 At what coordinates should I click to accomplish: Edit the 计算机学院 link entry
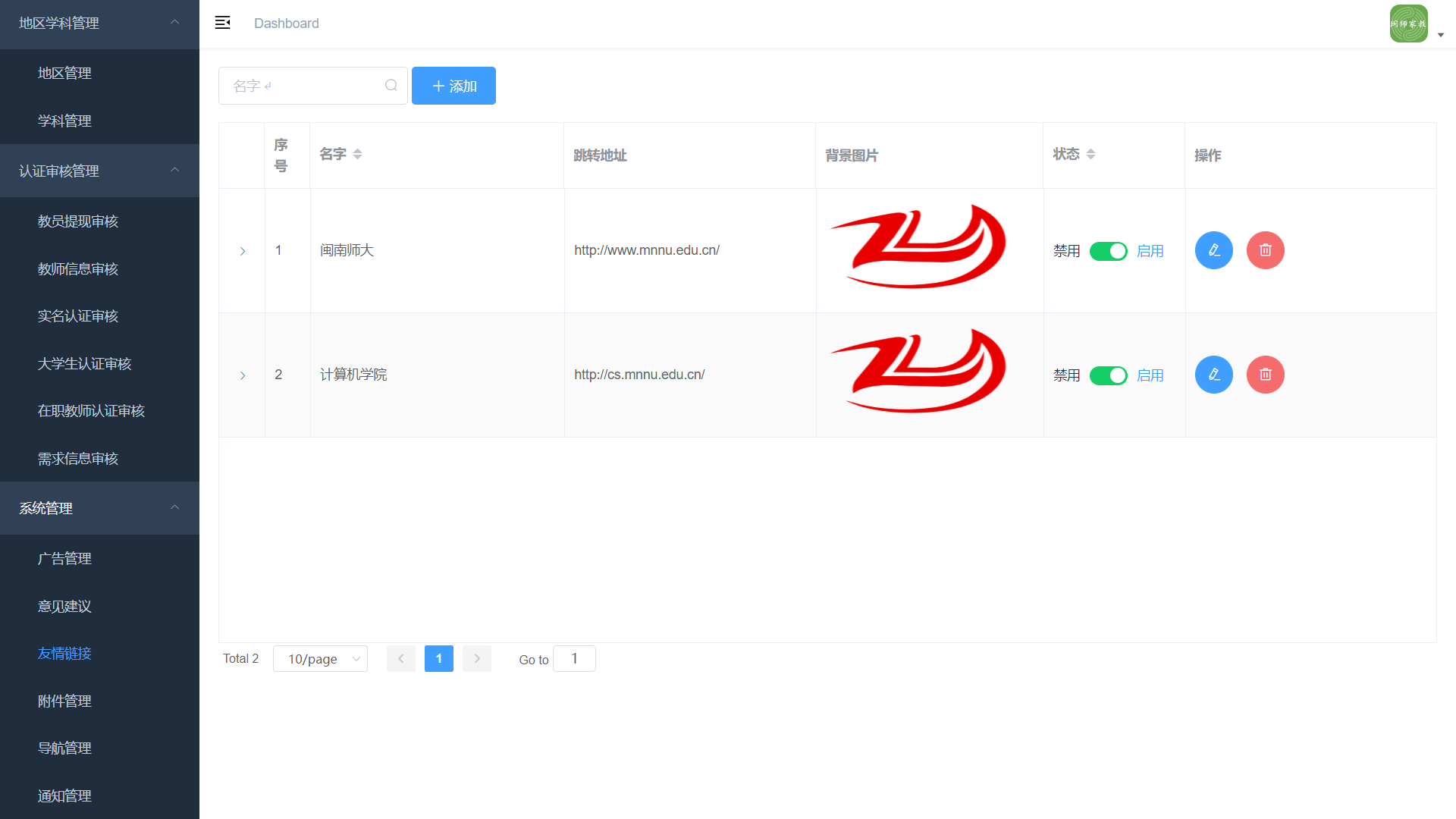[x=1213, y=375]
